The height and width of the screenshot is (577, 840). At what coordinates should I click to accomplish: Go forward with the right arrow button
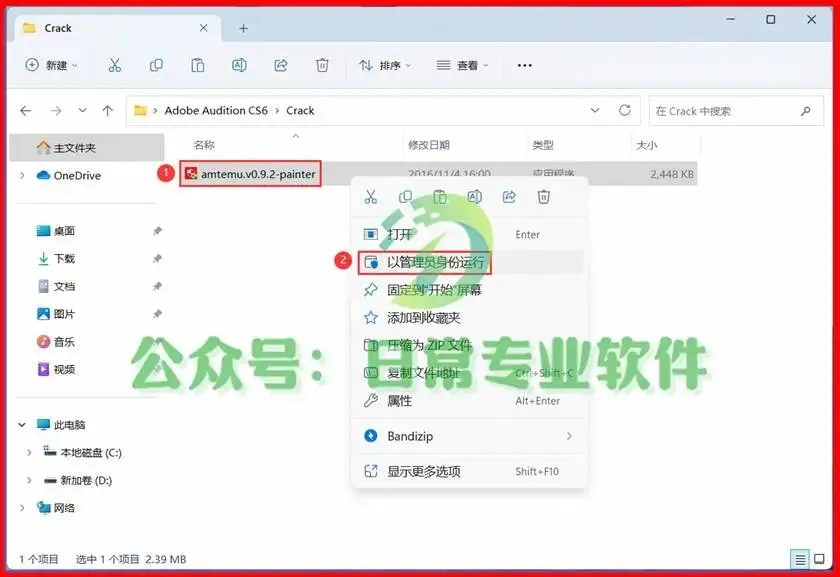coord(56,111)
